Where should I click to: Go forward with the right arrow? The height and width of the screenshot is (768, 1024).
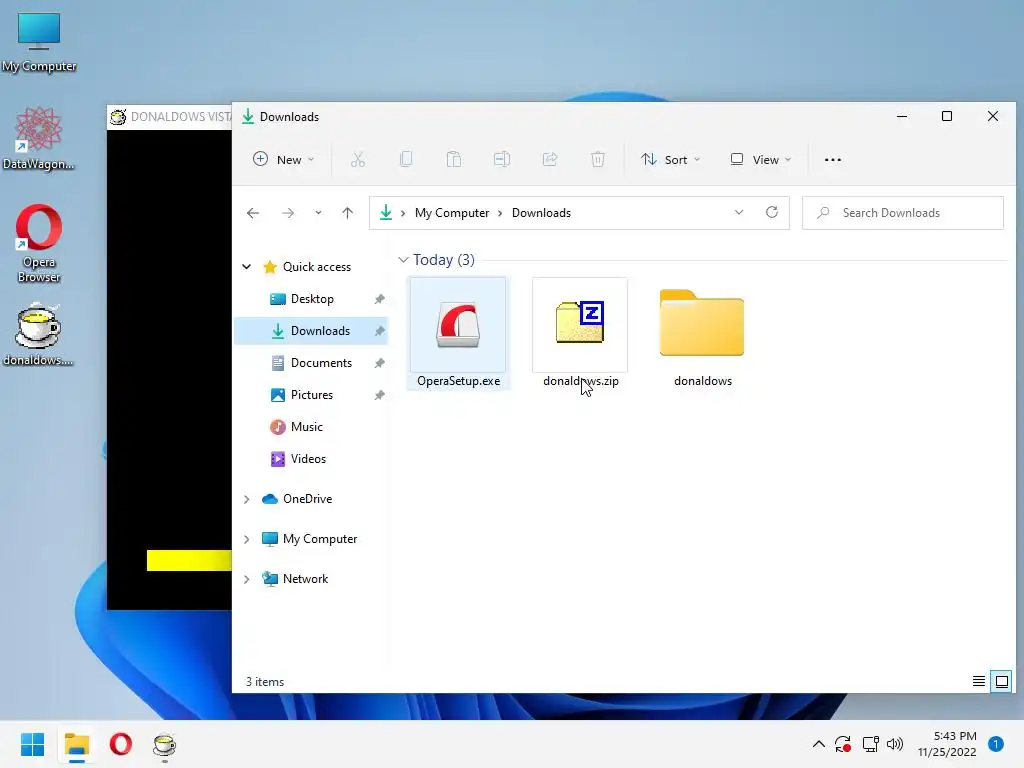tap(287, 213)
